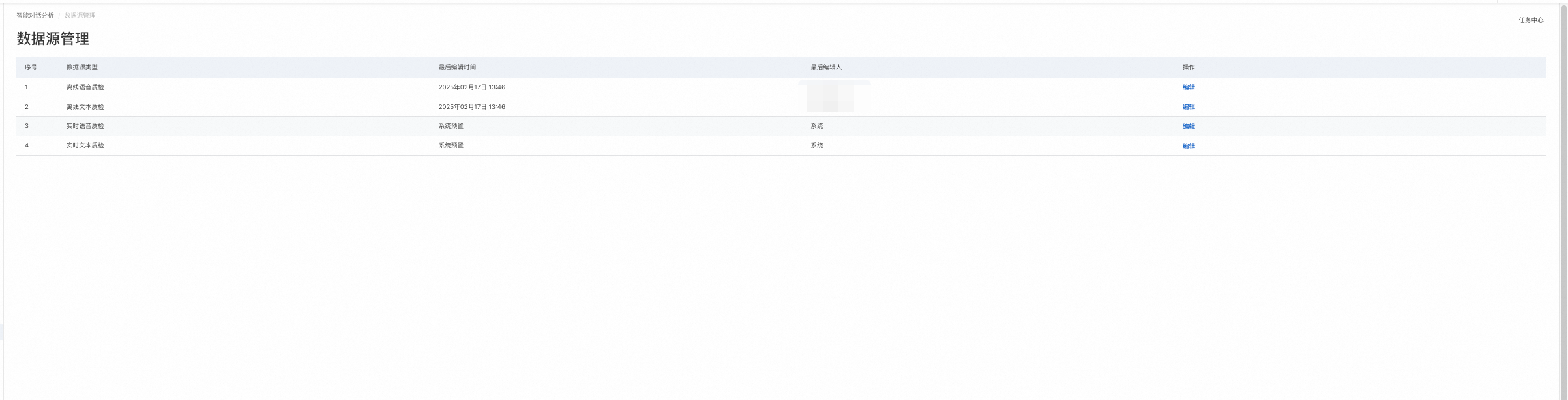Click the 最后编辑人 column header

(826, 67)
